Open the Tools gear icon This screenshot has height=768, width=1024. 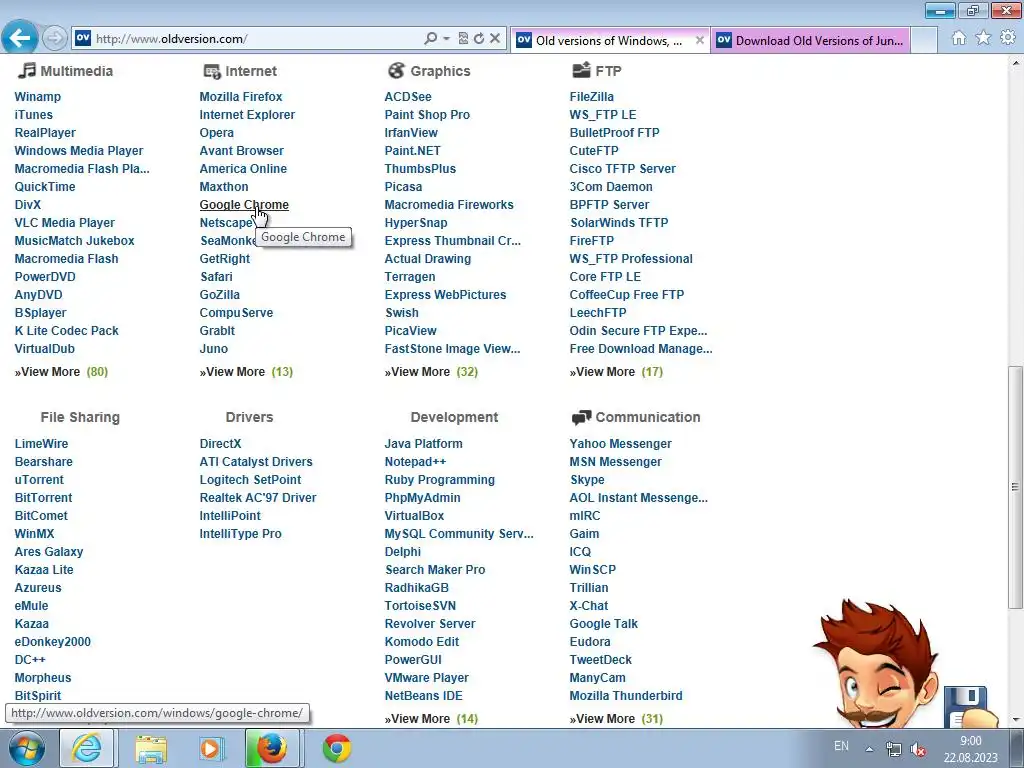coord(1008,38)
